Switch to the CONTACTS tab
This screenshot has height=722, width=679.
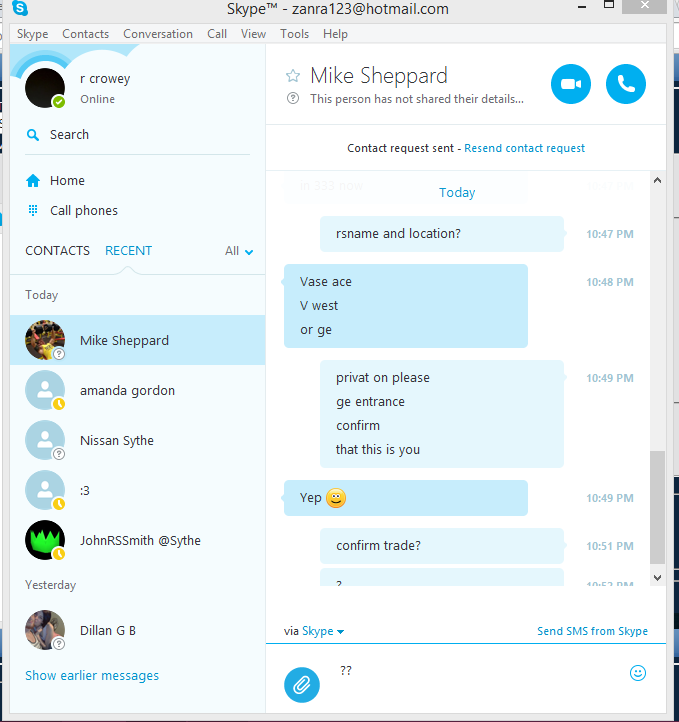pyautogui.click(x=58, y=250)
